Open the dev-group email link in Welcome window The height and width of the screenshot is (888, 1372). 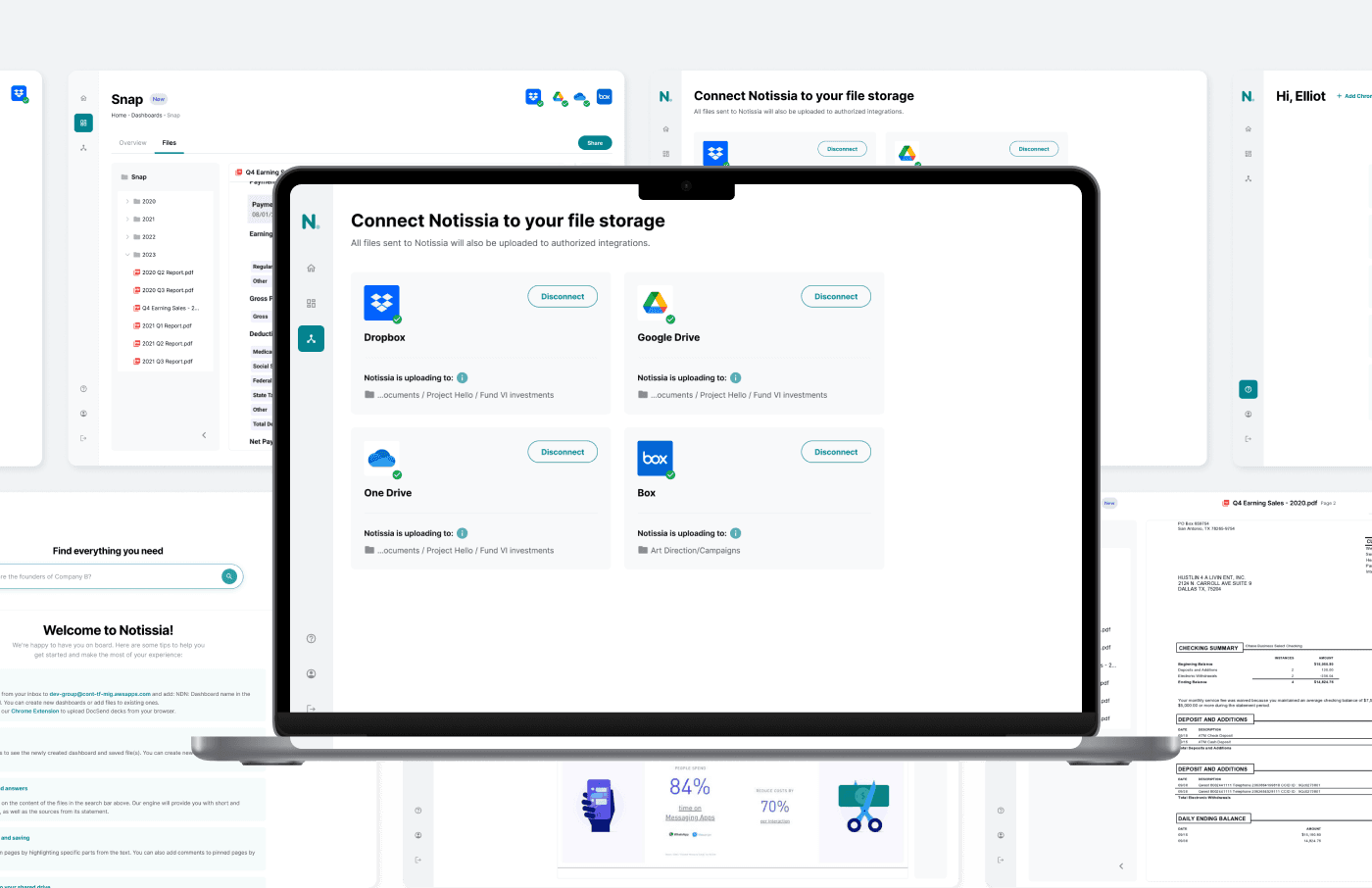[100, 694]
